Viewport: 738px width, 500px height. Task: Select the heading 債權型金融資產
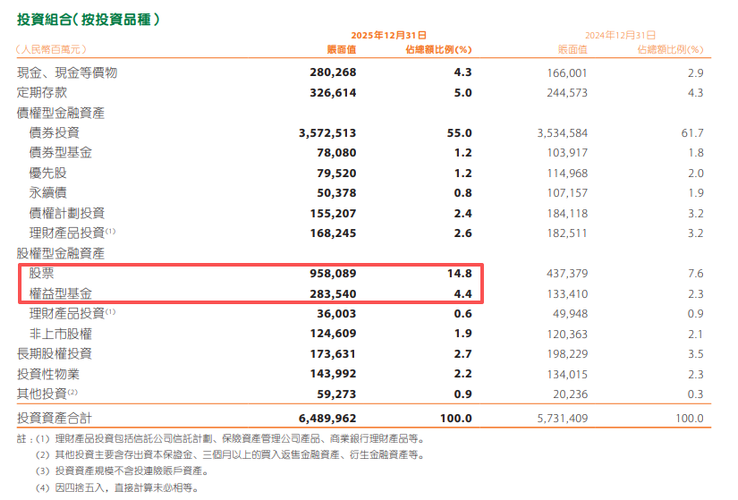pyautogui.click(x=61, y=113)
